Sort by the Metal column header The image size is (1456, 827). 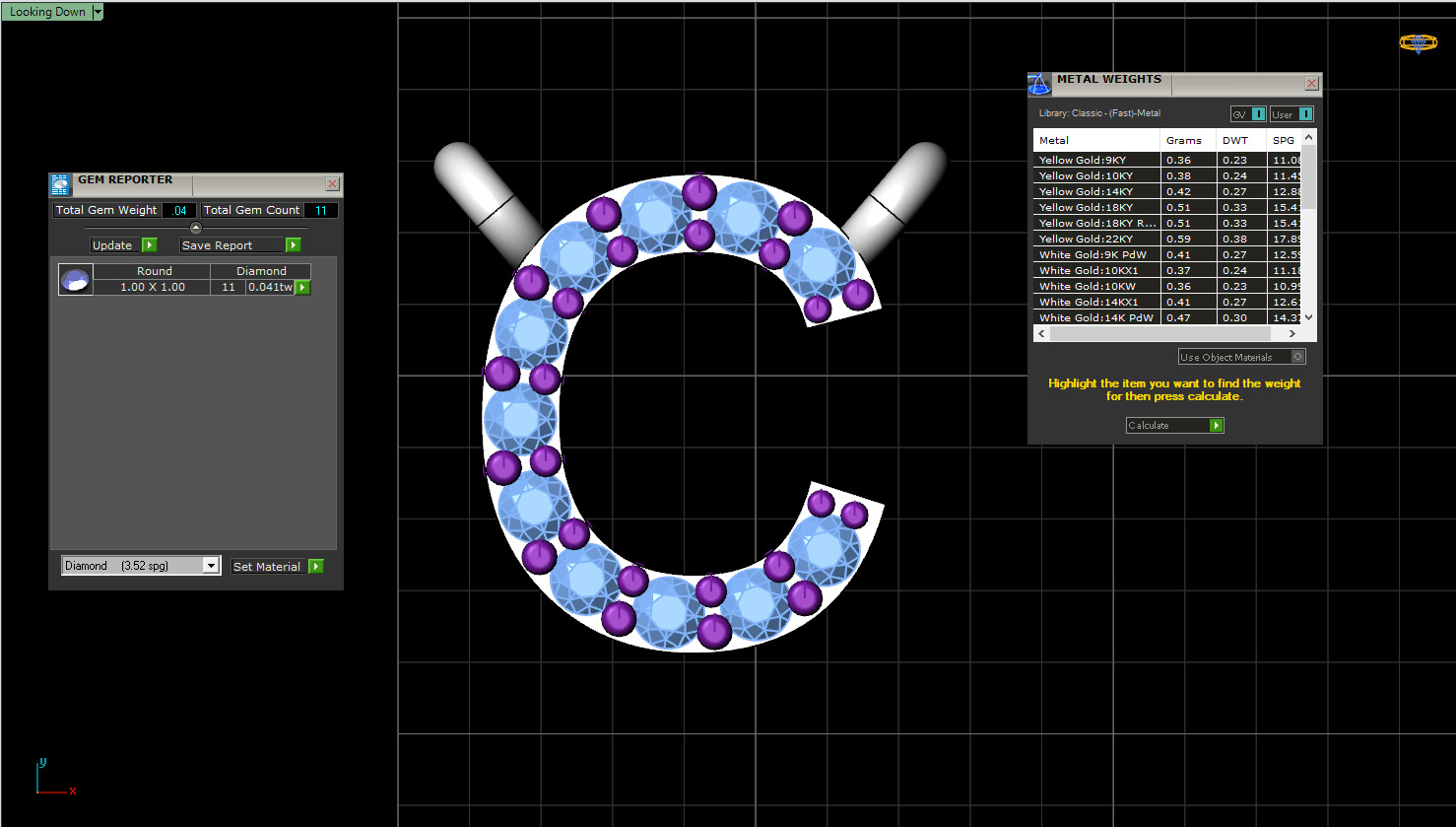coord(1096,140)
